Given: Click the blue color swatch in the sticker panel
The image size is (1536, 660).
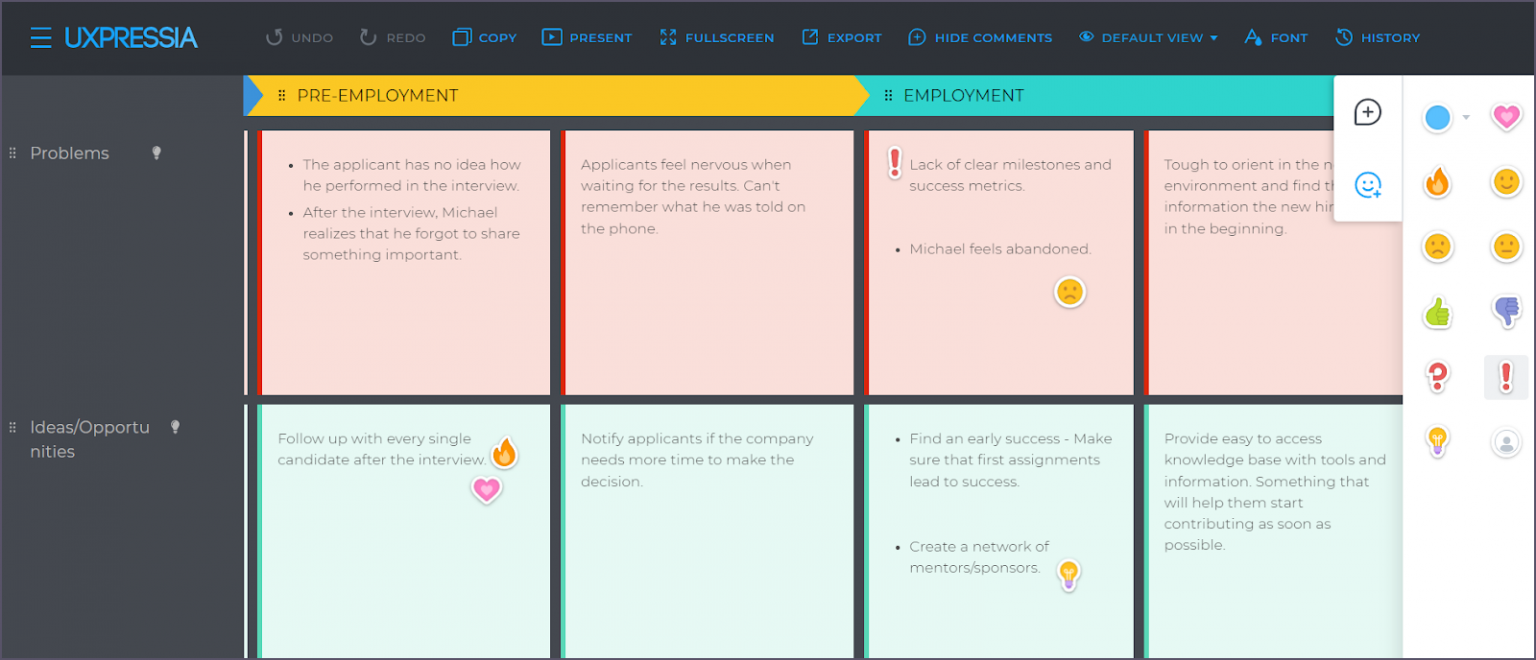Looking at the screenshot, I should click(1437, 118).
